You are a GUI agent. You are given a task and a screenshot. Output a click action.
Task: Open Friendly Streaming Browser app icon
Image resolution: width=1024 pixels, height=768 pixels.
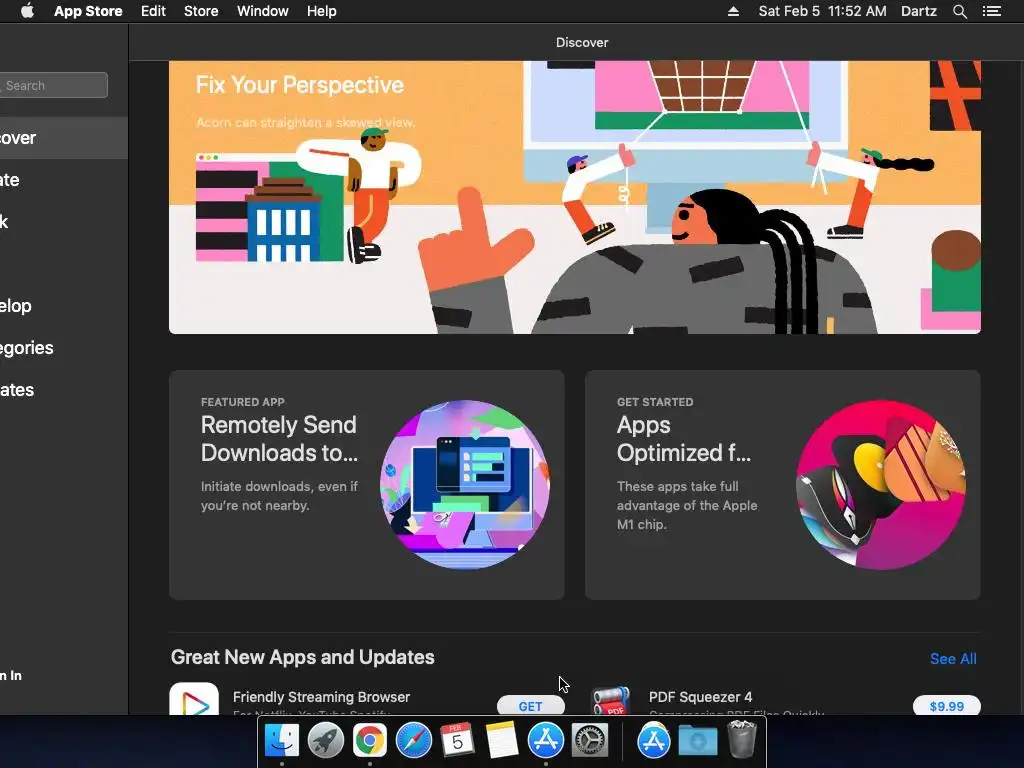tap(194, 699)
